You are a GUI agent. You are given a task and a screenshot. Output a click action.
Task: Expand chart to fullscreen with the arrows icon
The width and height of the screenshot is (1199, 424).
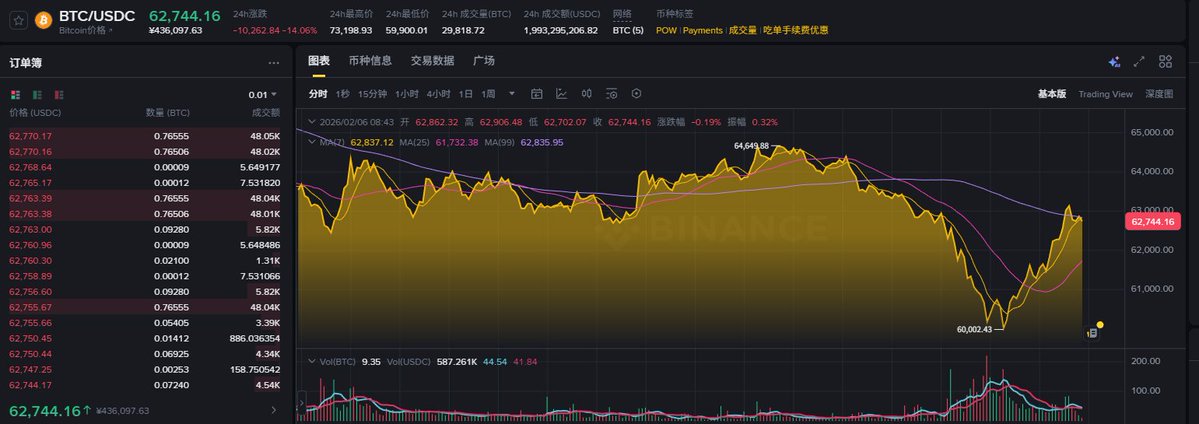[1139, 62]
